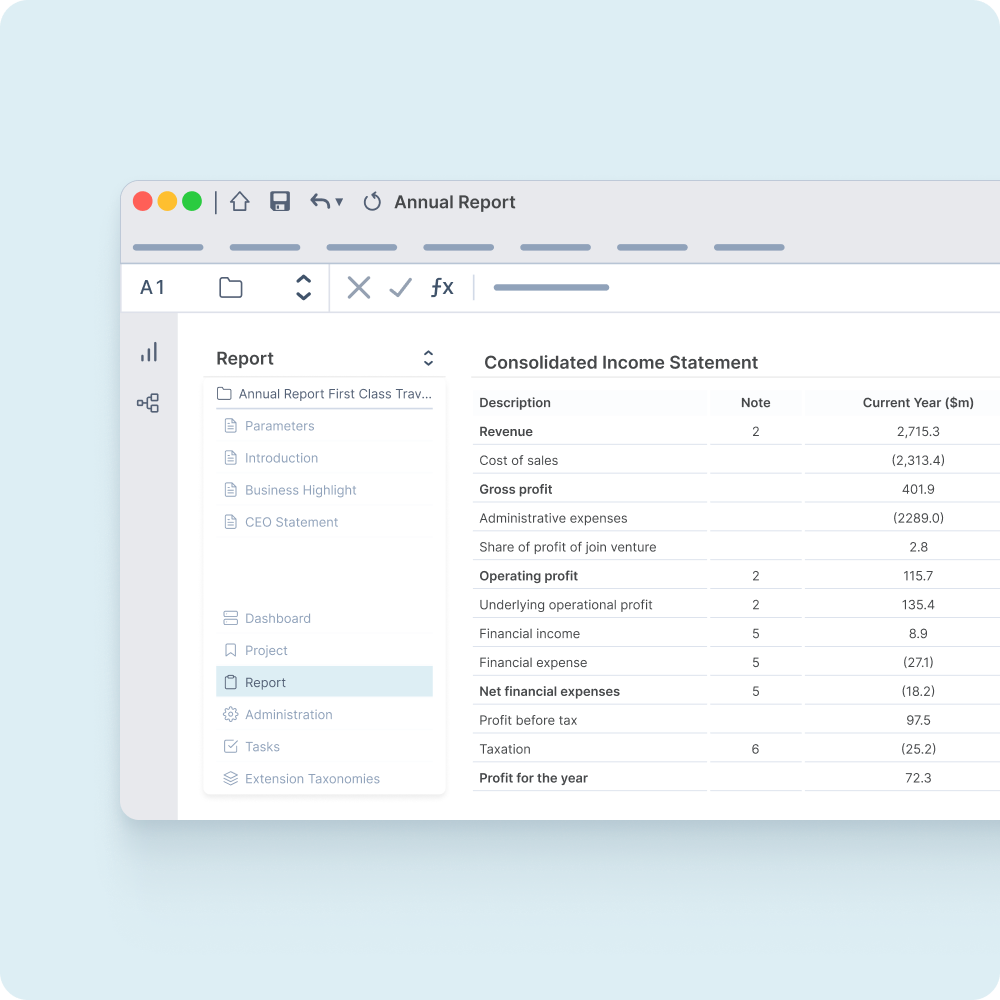Refresh the report using the reload icon
1000x1000 pixels.
(x=372, y=201)
